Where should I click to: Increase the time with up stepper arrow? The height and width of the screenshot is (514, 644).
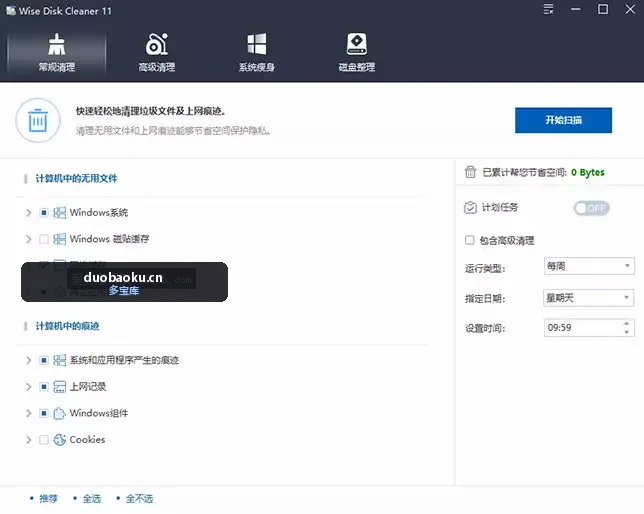tap(626, 323)
